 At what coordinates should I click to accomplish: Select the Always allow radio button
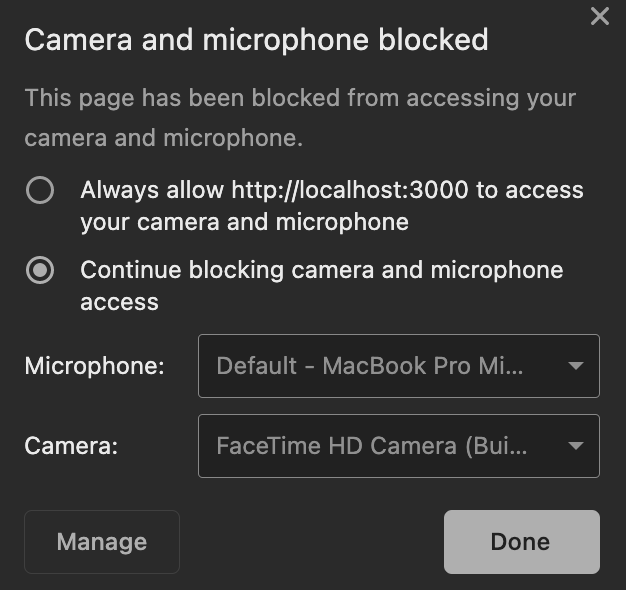(40, 190)
